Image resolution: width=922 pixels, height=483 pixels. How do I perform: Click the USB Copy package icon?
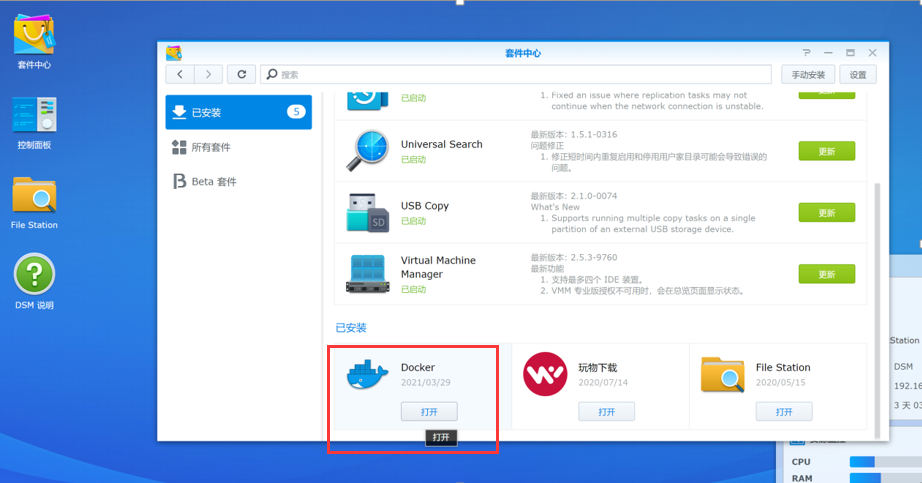point(366,212)
